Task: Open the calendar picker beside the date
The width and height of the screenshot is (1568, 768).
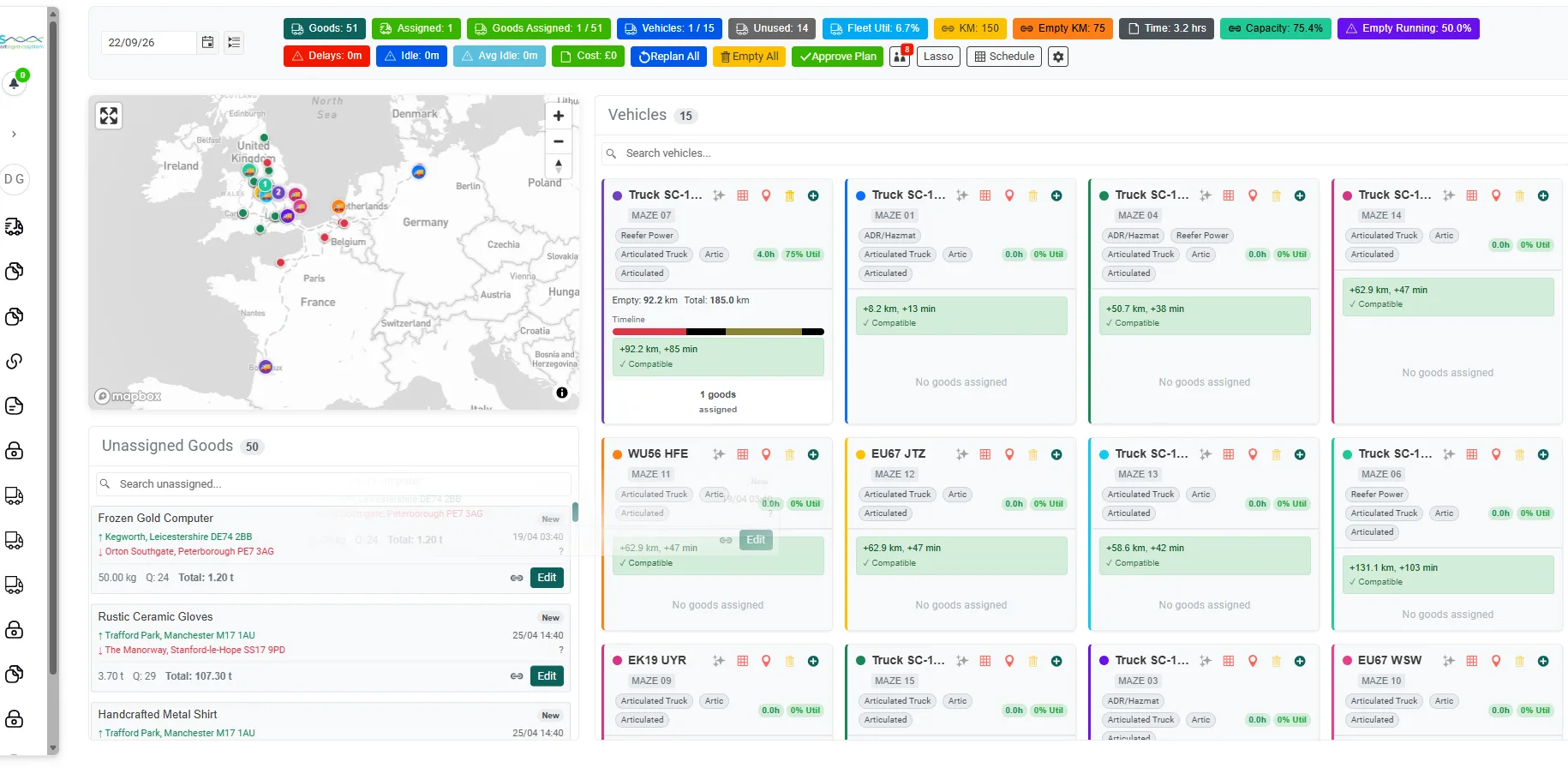Action: [207, 42]
